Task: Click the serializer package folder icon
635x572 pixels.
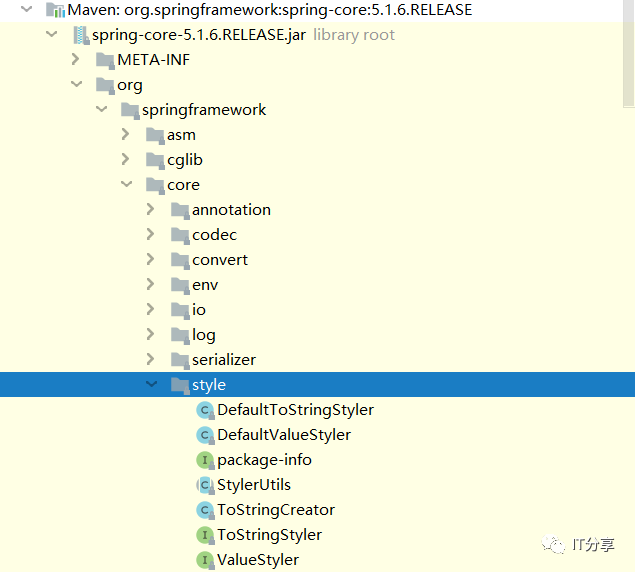Action: [x=181, y=360]
